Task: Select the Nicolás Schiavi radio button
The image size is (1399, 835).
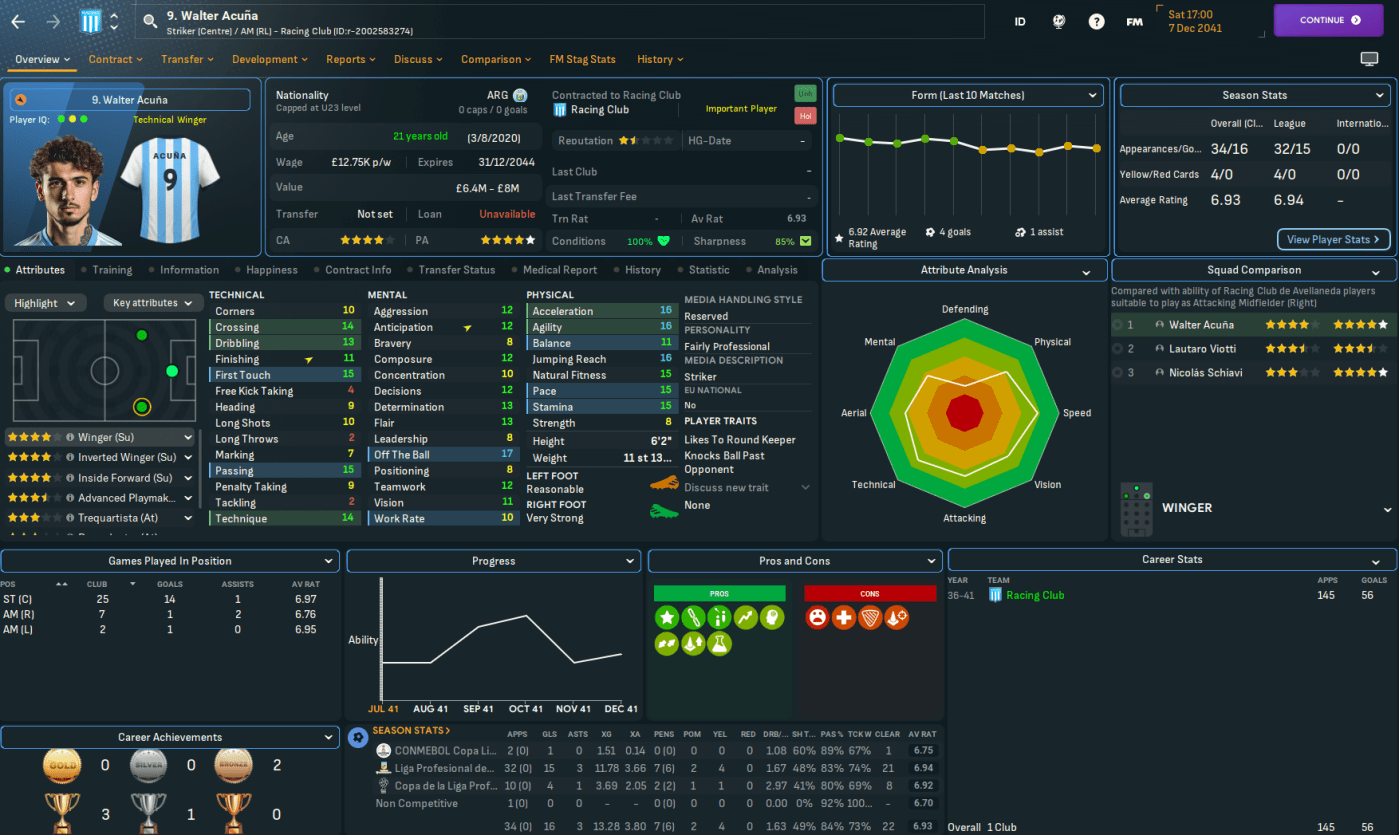Action: click(1118, 373)
